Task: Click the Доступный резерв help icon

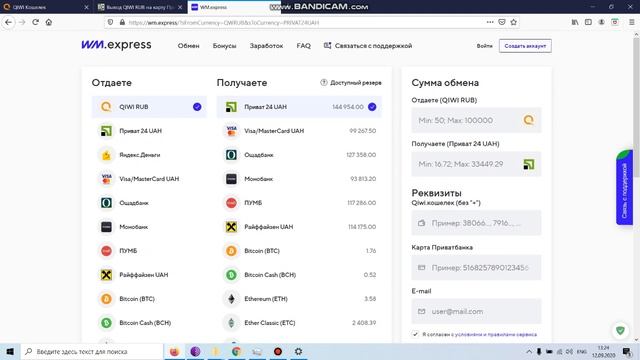Action: tap(324, 82)
